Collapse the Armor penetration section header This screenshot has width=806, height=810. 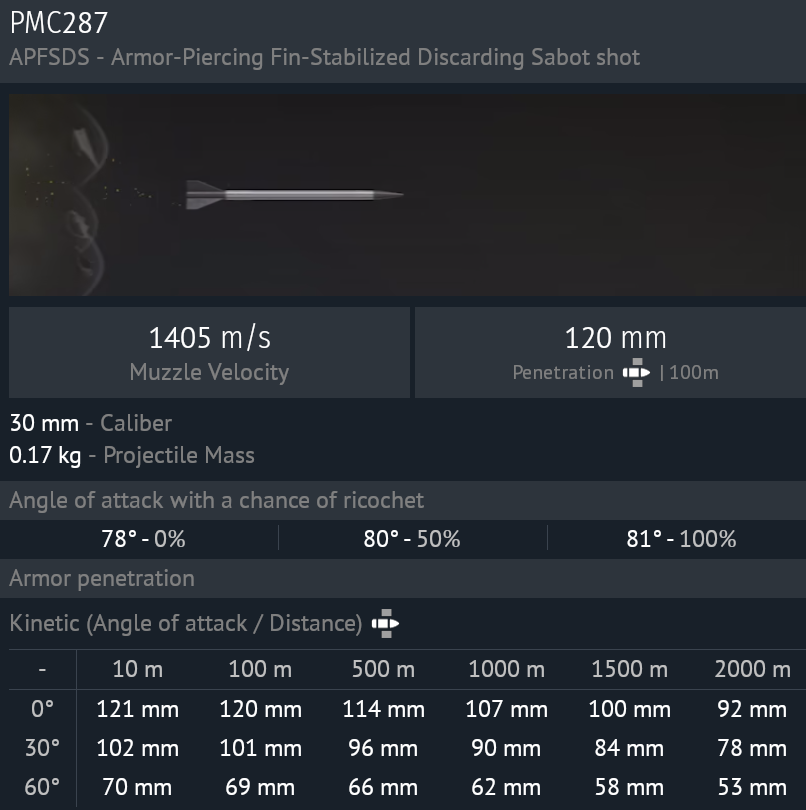(x=102, y=578)
